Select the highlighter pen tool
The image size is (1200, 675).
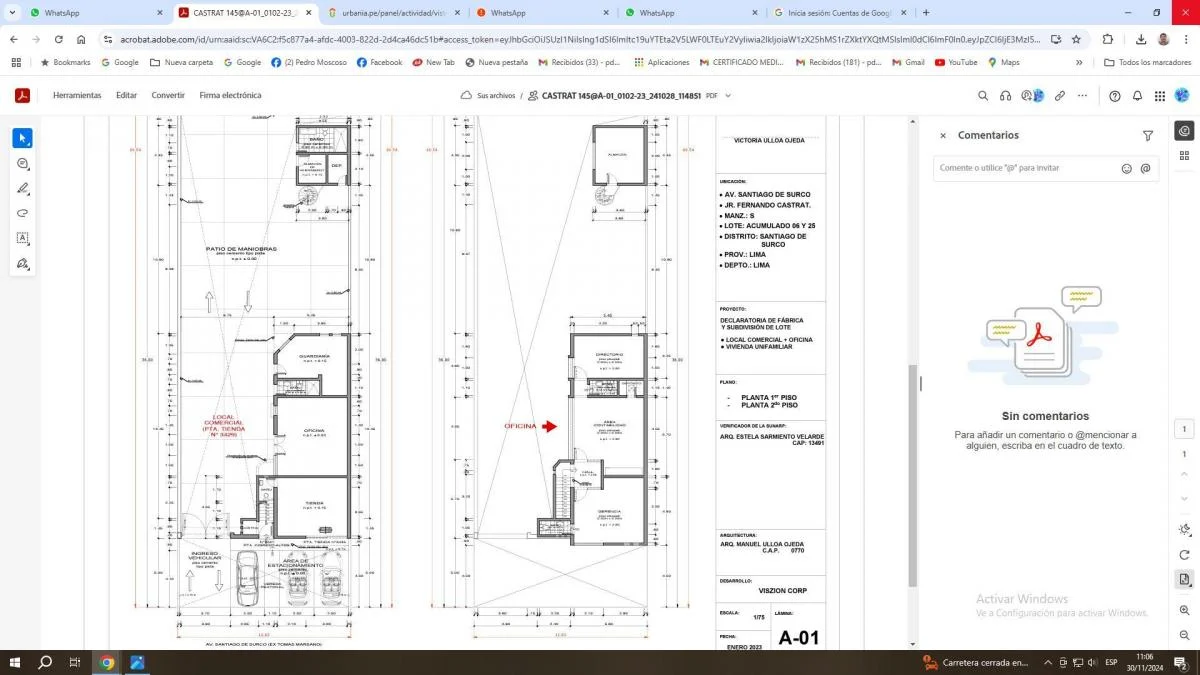pyautogui.click(x=22, y=188)
